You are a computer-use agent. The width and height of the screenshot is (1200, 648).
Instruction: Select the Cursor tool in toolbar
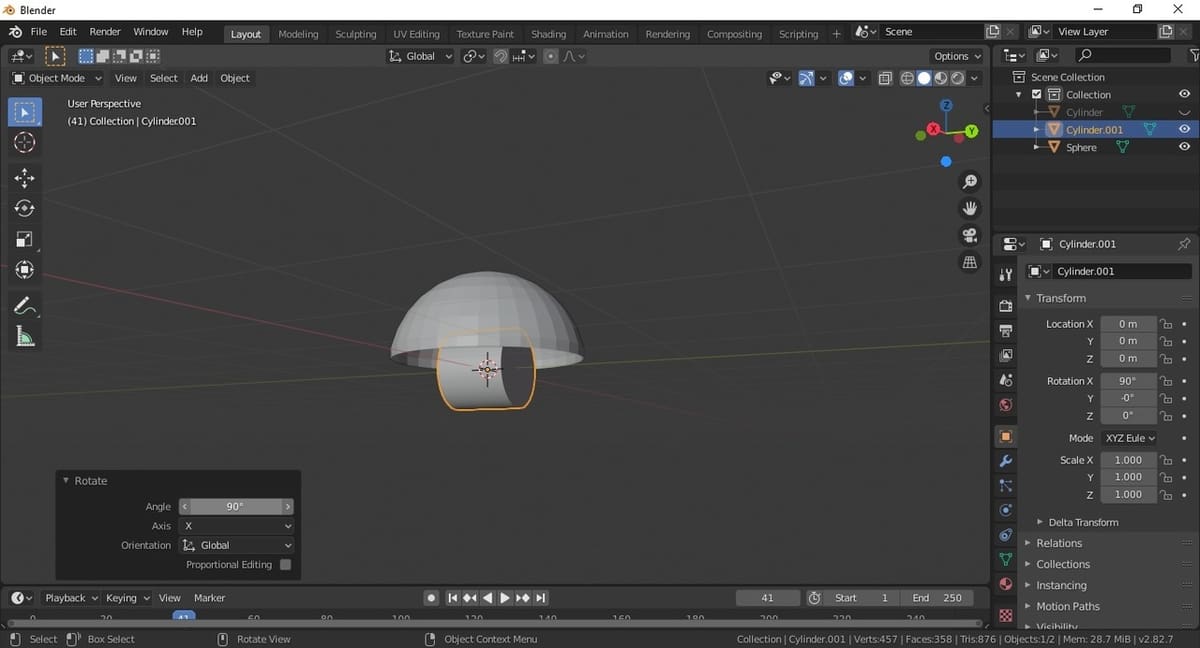point(25,143)
